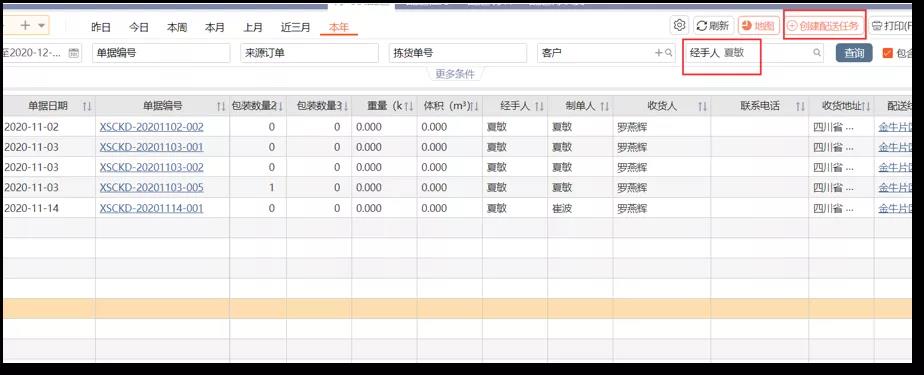Click the search icon in 经手人 field
924x375 pixels.
click(817, 52)
